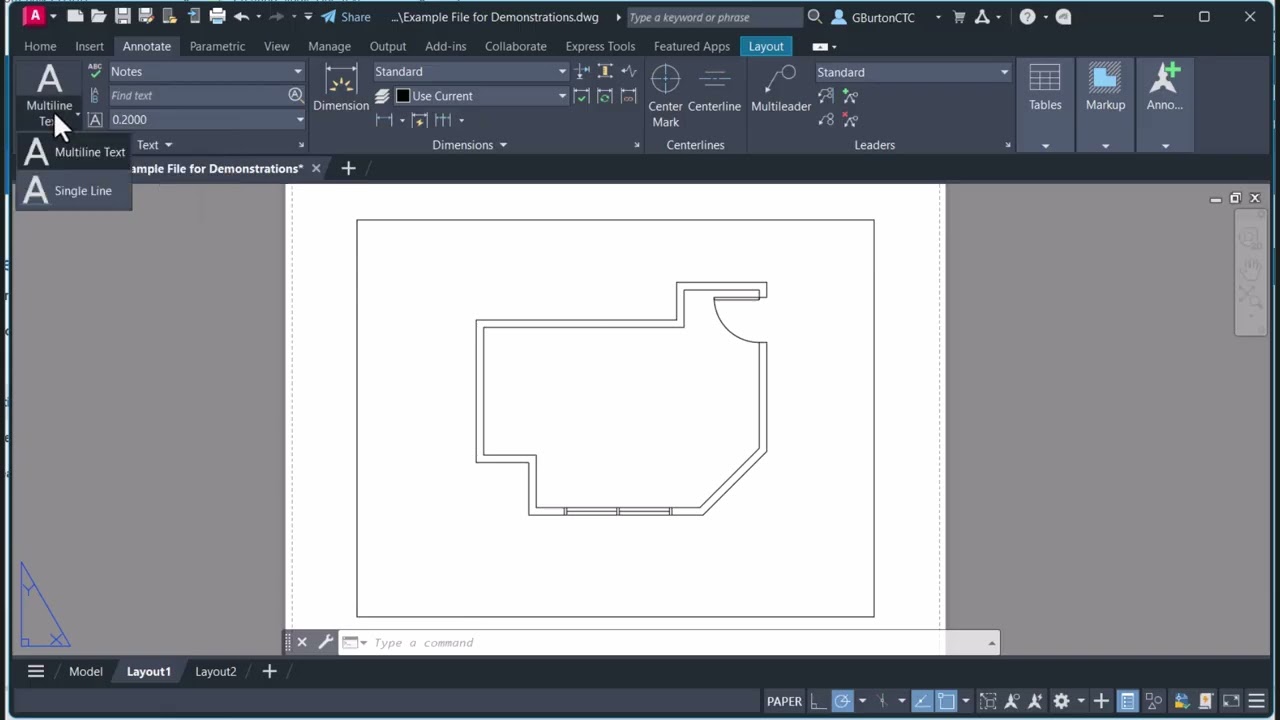Image resolution: width=1280 pixels, height=720 pixels.
Task: Toggle Object Snap in status bar
Action: click(946, 701)
